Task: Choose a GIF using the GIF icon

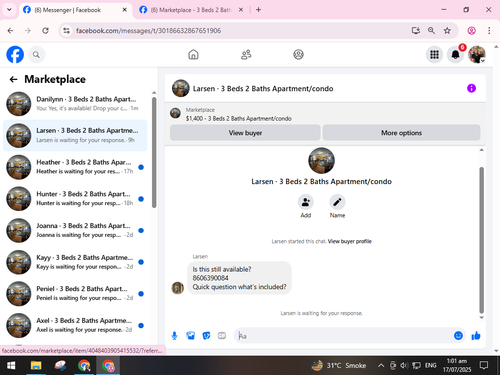Action: [222, 336]
